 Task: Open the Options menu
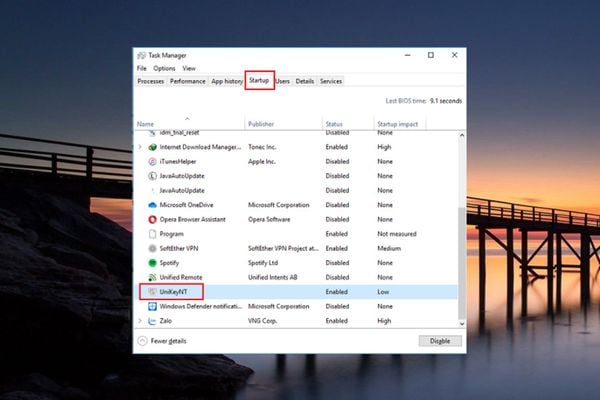(x=164, y=68)
